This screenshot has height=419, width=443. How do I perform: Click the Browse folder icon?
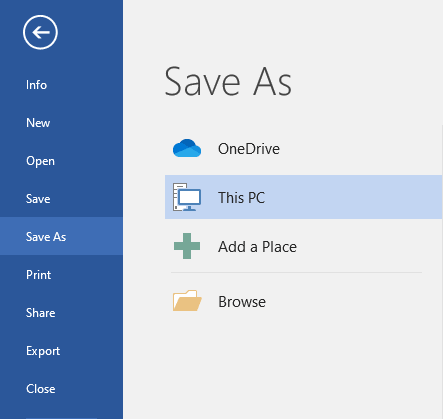pos(187,300)
